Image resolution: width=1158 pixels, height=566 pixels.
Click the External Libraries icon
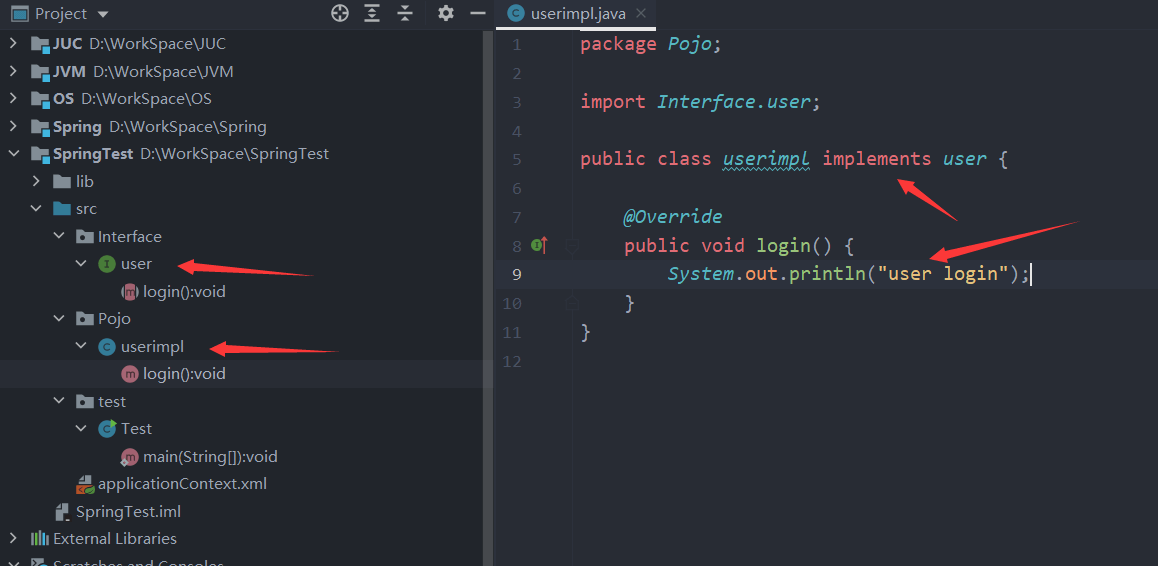(39, 539)
